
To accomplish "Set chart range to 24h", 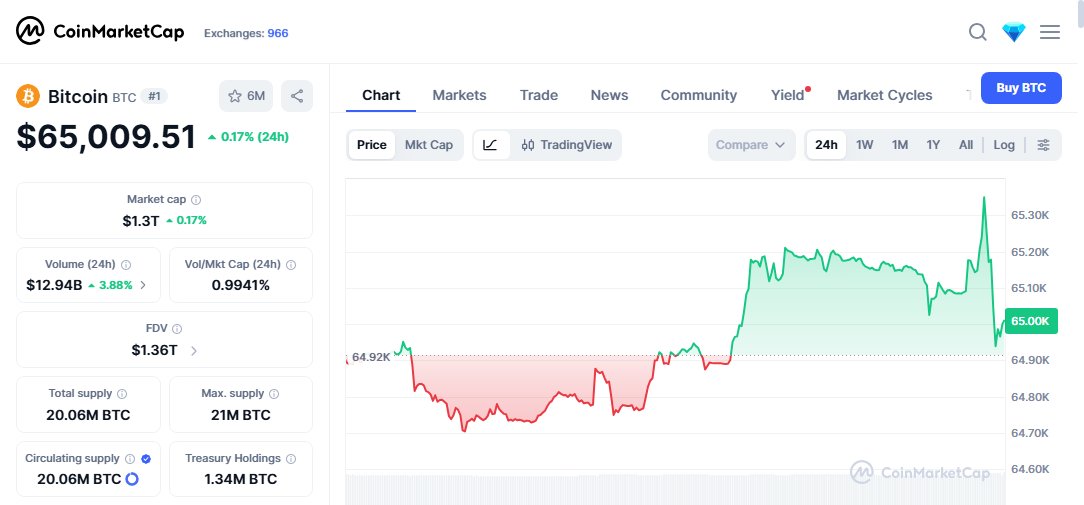I will pyautogui.click(x=826, y=145).
